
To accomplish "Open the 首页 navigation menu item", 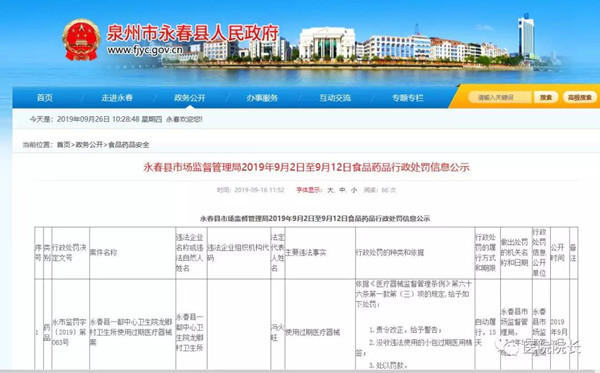I will 45,98.
